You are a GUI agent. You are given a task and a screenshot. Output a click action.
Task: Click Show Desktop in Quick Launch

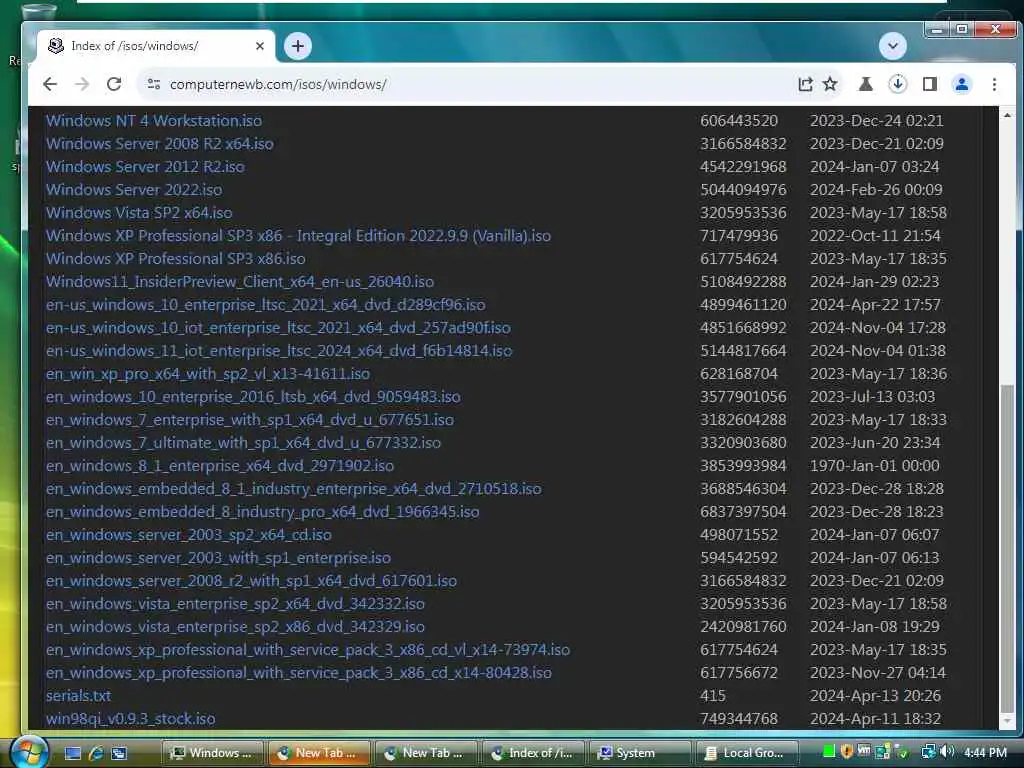click(72, 753)
